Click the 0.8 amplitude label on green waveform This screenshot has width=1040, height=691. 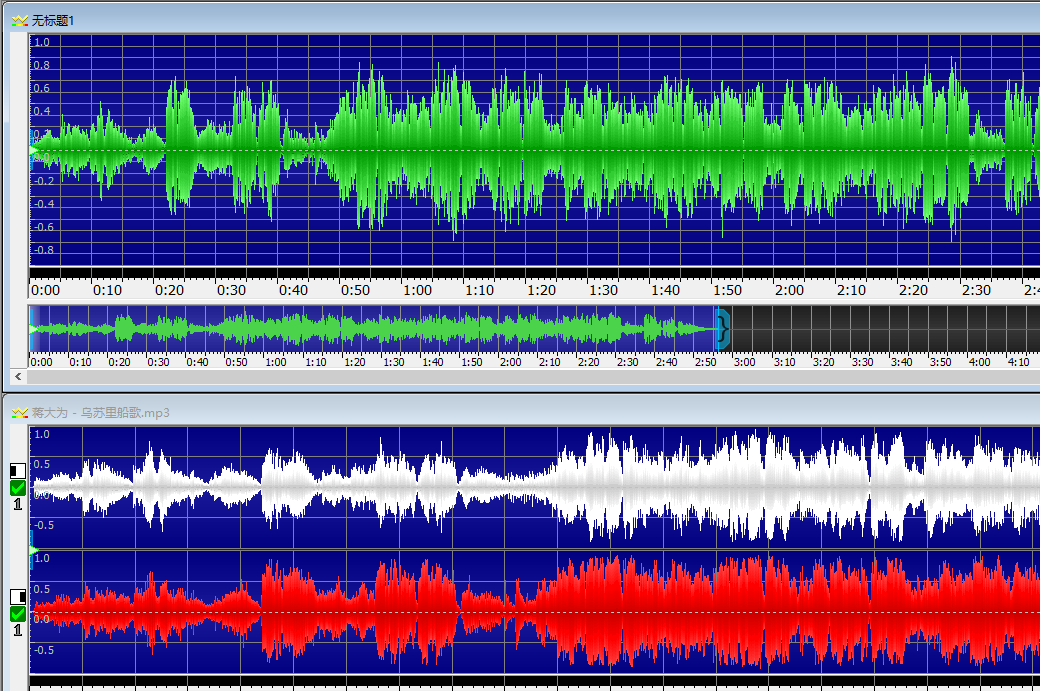[42, 65]
